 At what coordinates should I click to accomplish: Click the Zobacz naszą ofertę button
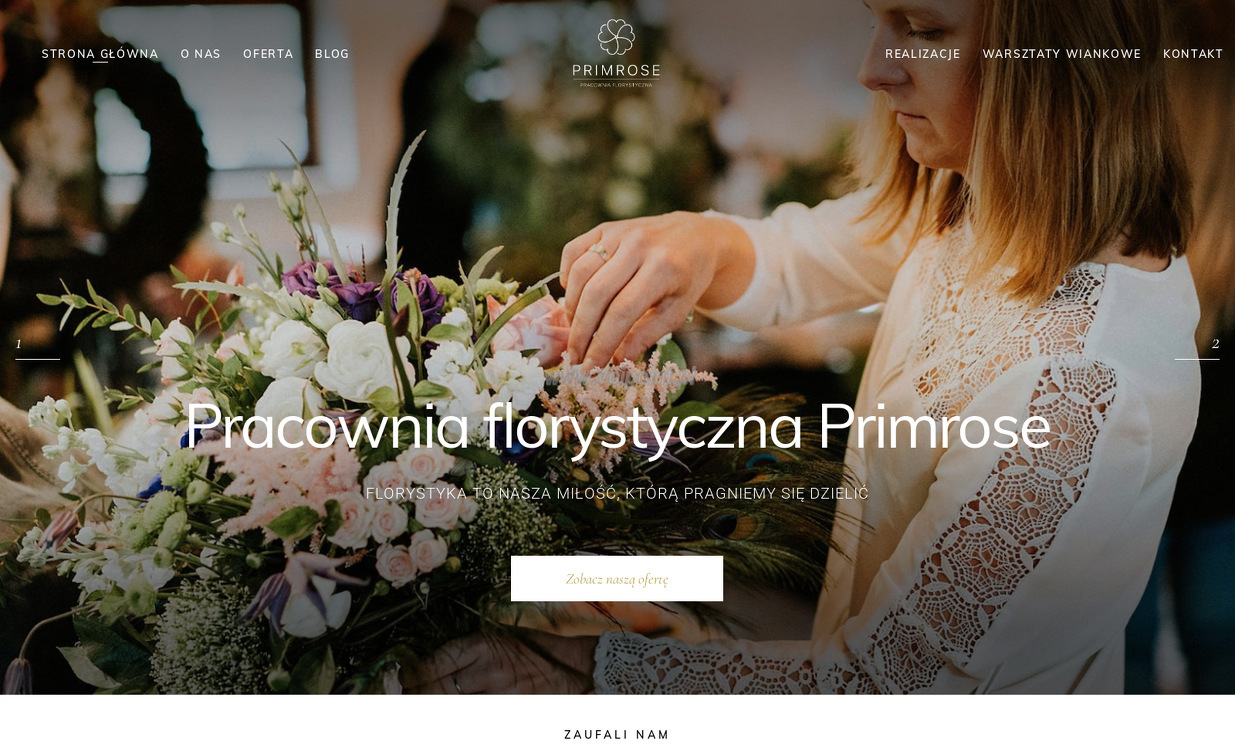[x=617, y=579]
